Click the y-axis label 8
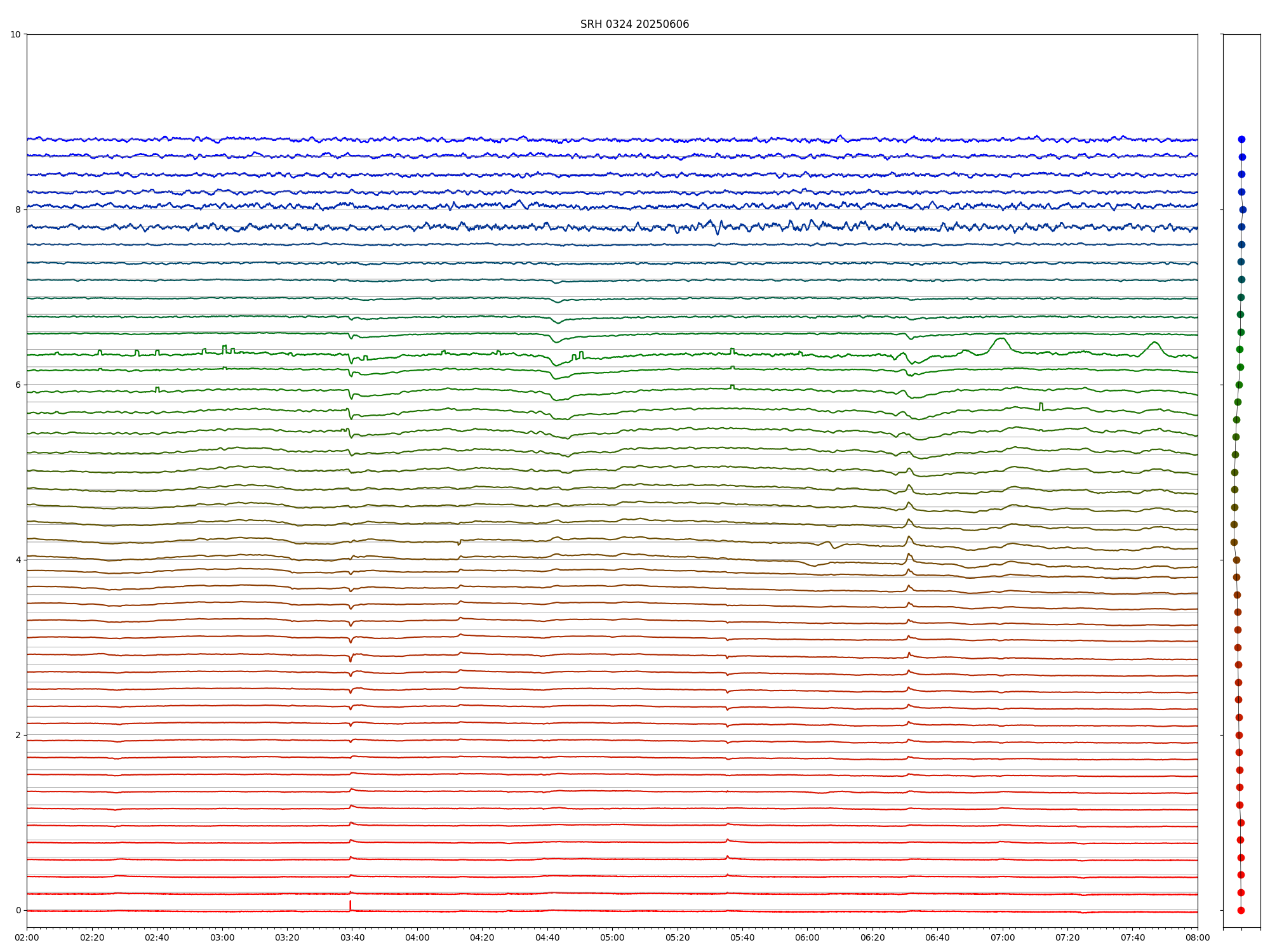This screenshot has width=1270, height=952. 18,209
